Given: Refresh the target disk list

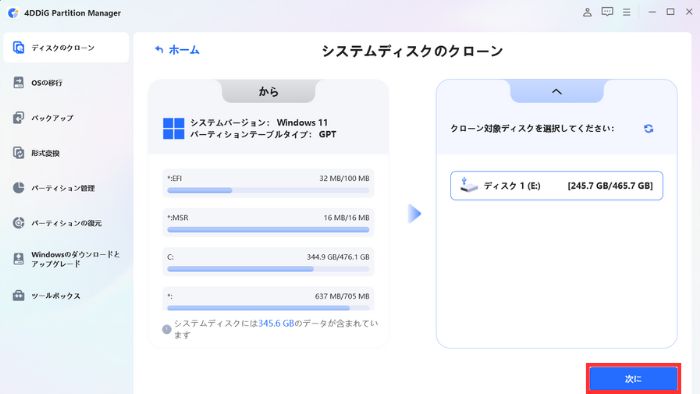Looking at the screenshot, I should pyautogui.click(x=648, y=129).
